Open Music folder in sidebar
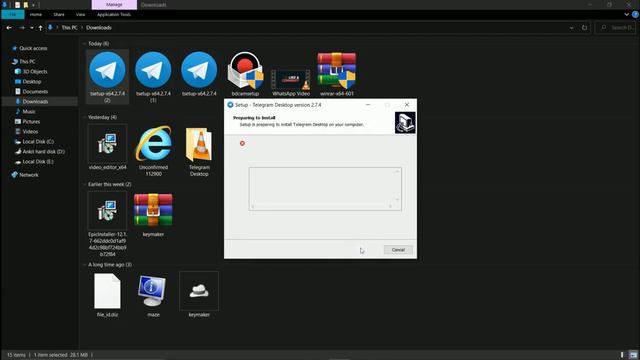Viewport: 640px width, 360px height. pos(25,112)
